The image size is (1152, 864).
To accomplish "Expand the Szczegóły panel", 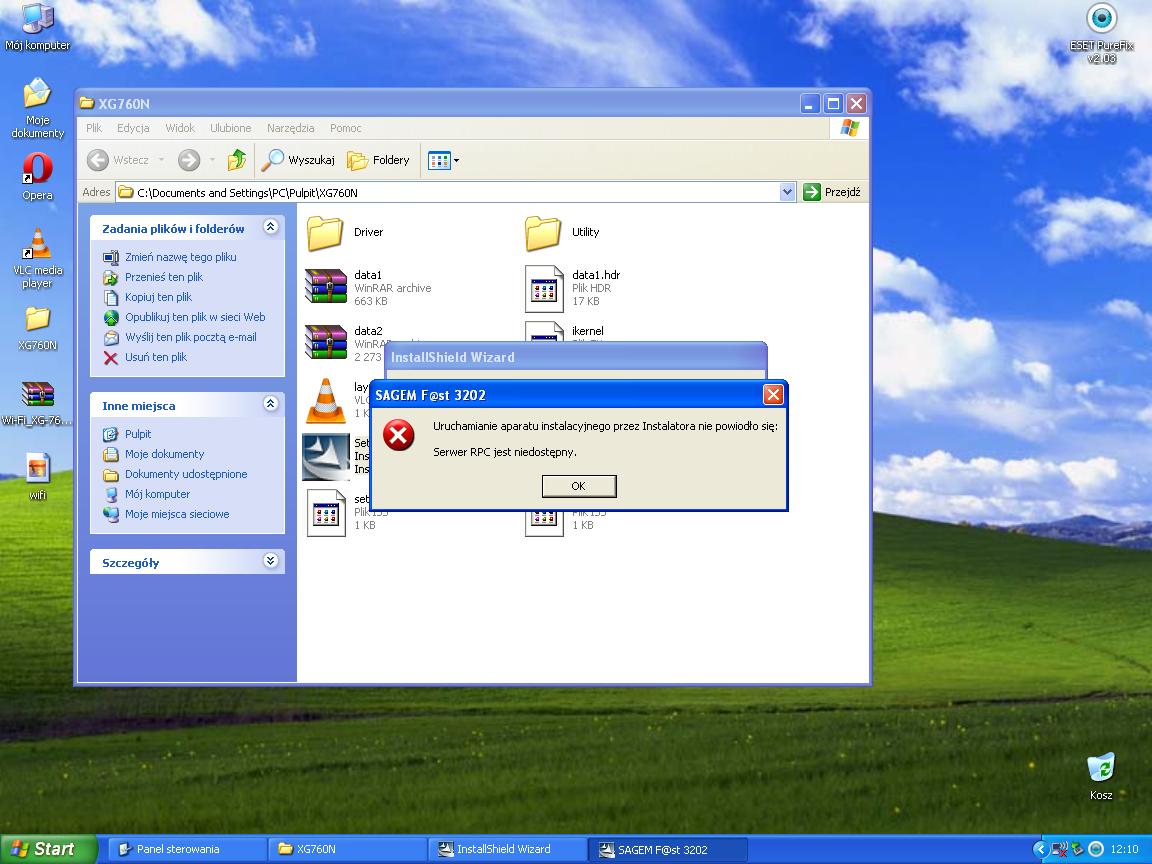I will pos(270,561).
